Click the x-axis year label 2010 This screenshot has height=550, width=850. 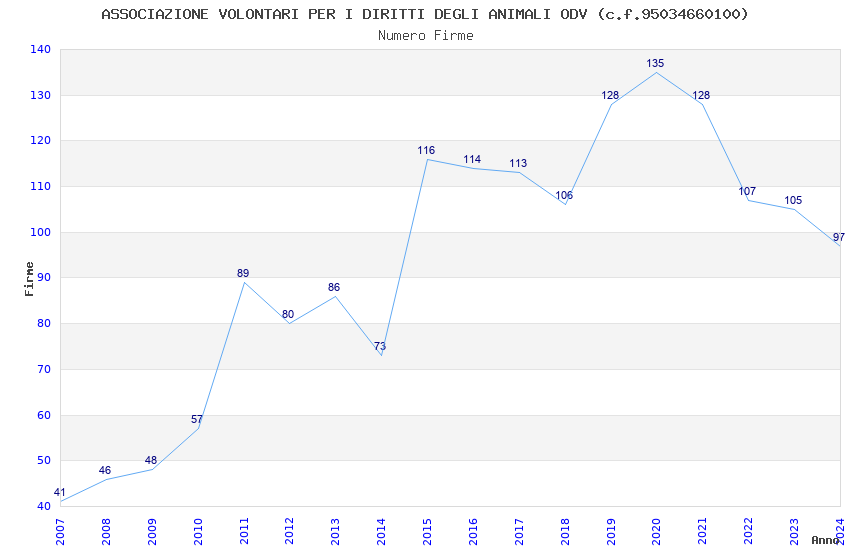pyautogui.click(x=198, y=532)
